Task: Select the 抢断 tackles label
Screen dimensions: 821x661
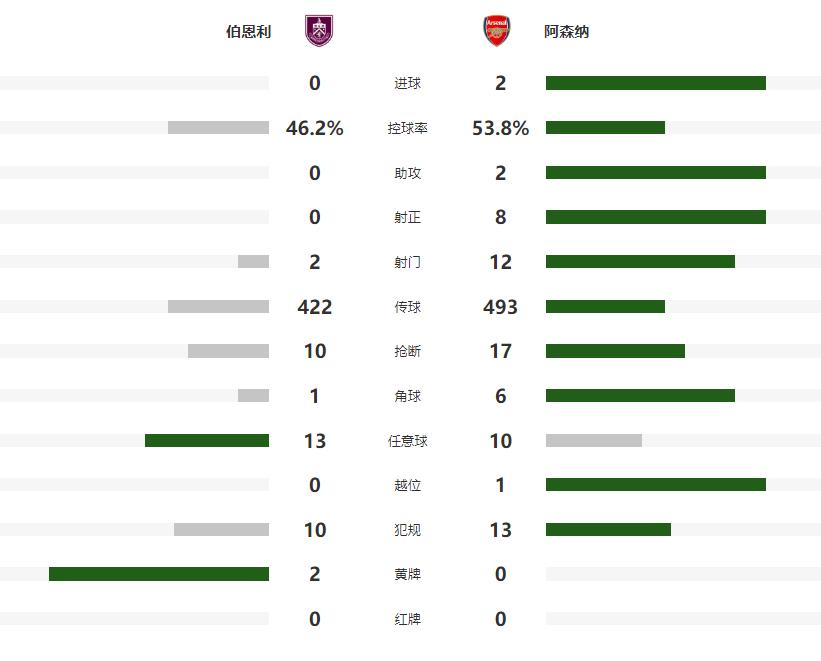Action: tap(407, 351)
